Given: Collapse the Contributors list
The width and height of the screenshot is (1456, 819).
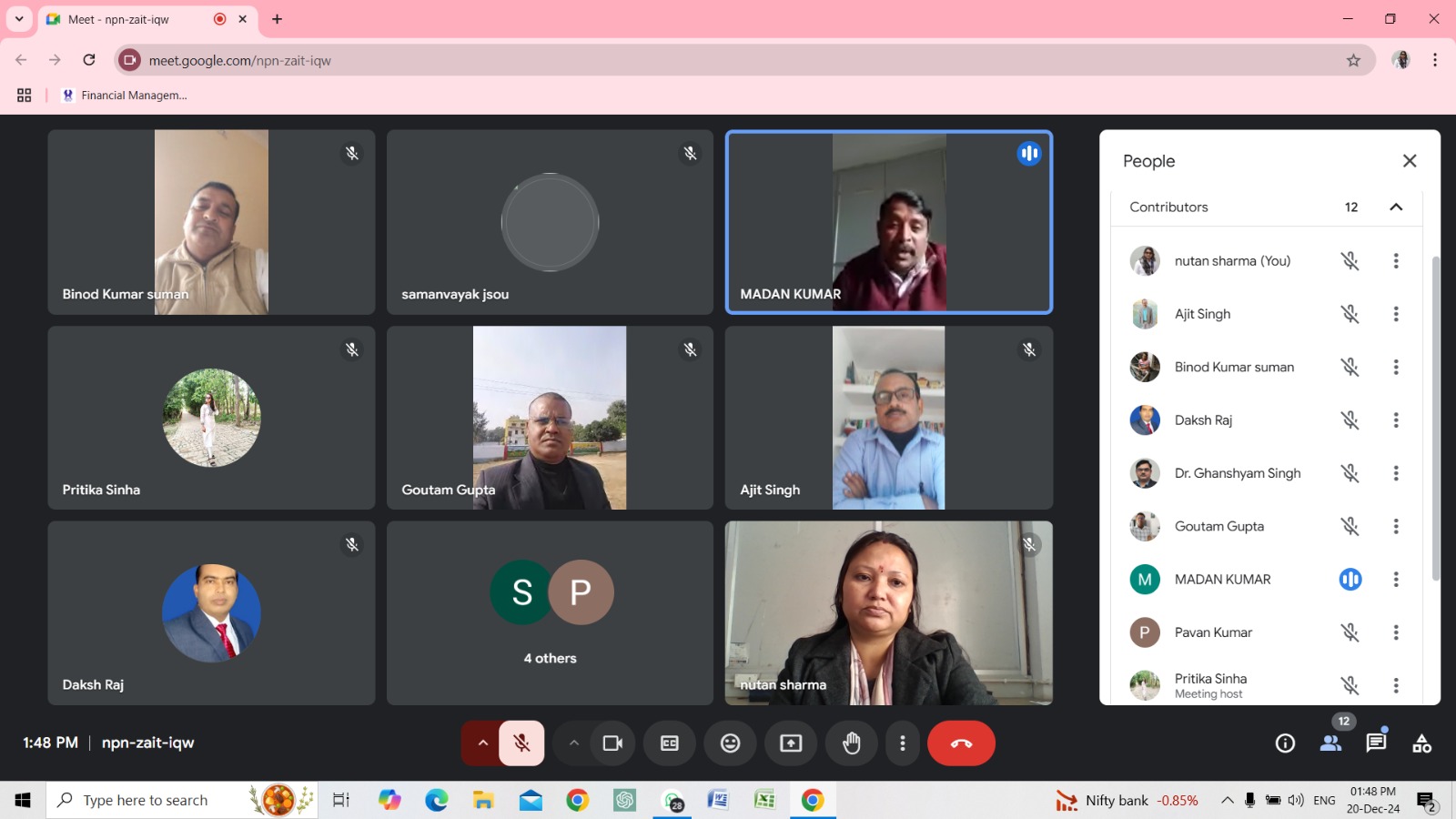Looking at the screenshot, I should point(1396,207).
